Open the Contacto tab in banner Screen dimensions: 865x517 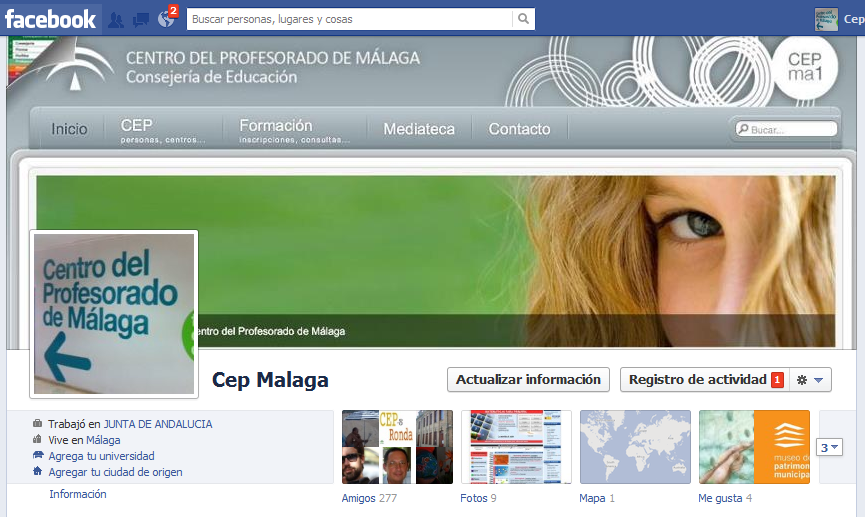pyautogui.click(x=519, y=129)
